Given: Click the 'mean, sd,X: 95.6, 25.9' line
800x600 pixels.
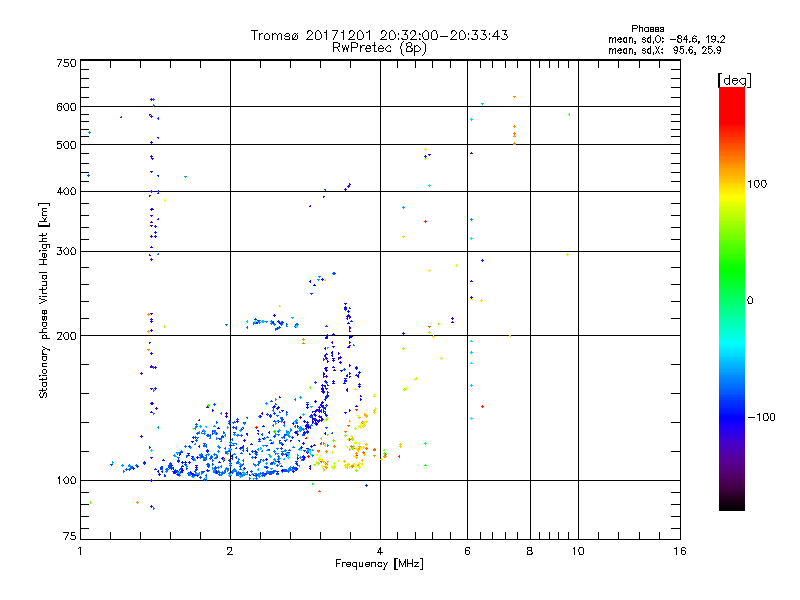Looking at the screenshot, I should 664,51.
